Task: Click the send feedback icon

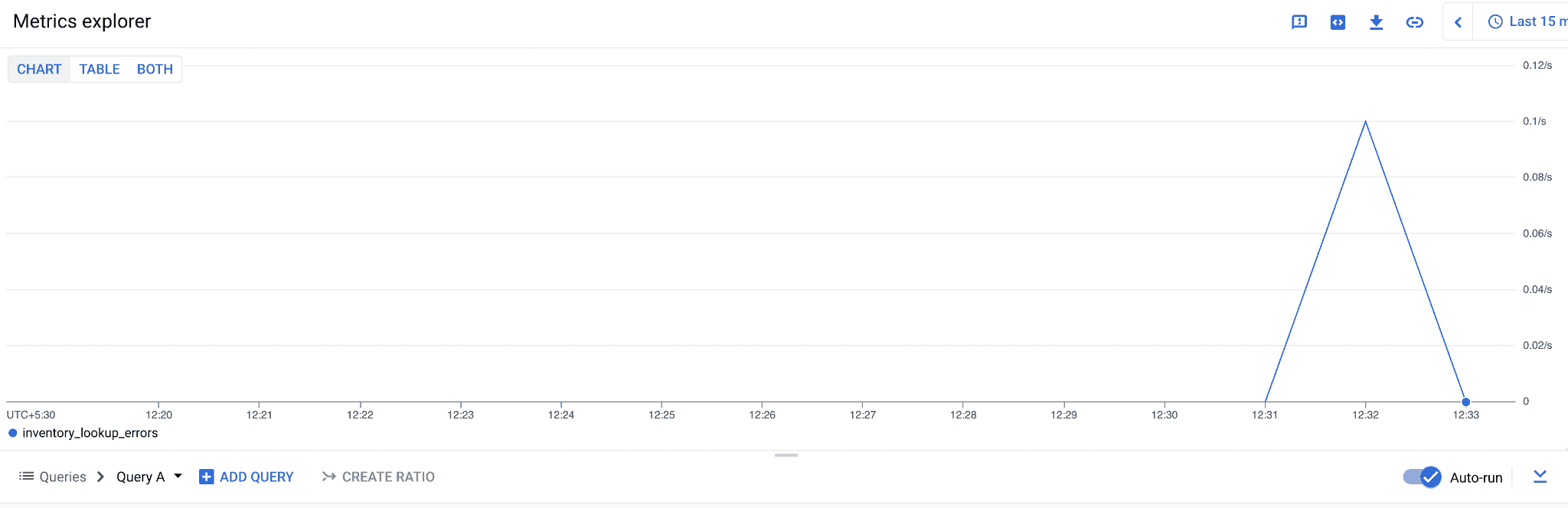Action: [x=1299, y=22]
